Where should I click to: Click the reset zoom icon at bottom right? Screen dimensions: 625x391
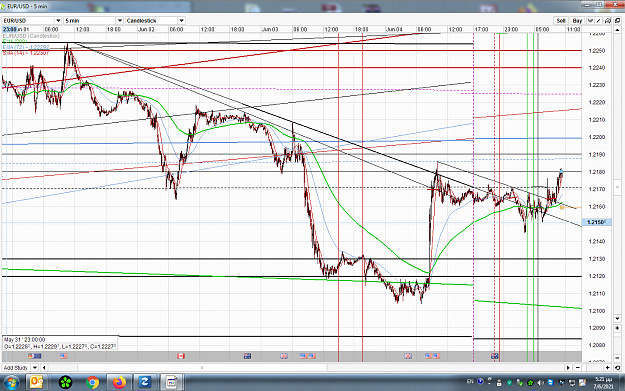click(x=617, y=367)
